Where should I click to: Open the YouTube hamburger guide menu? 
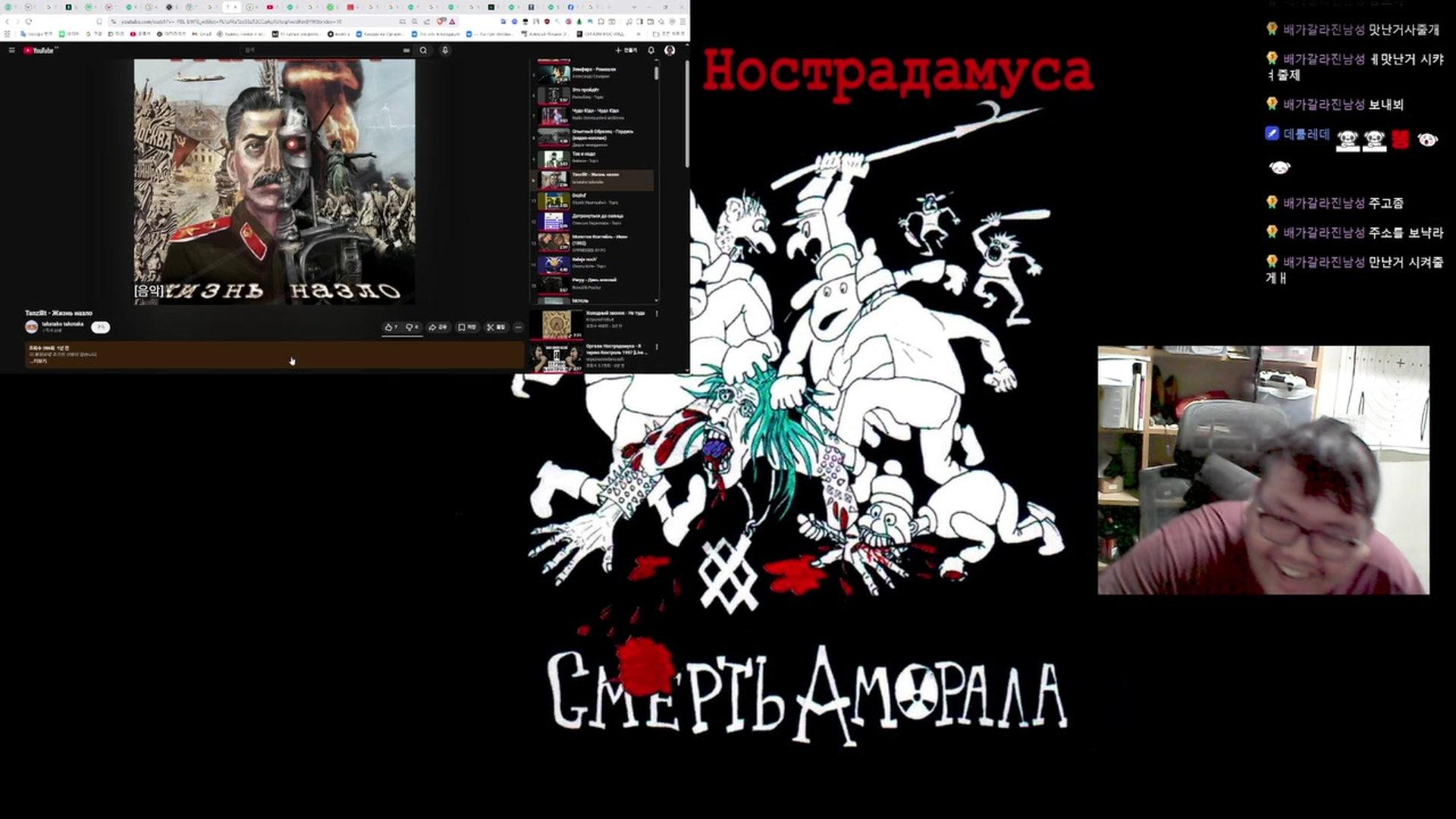click(x=11, y=50)
